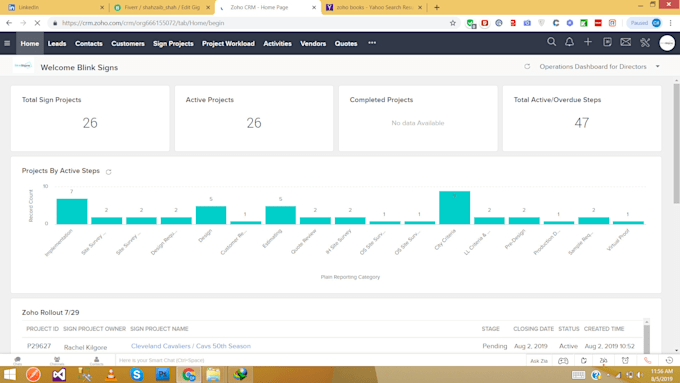Screen dimensions: 680x383
Task: Open the hamburger sidebar menu
Action: click(7, 43)
